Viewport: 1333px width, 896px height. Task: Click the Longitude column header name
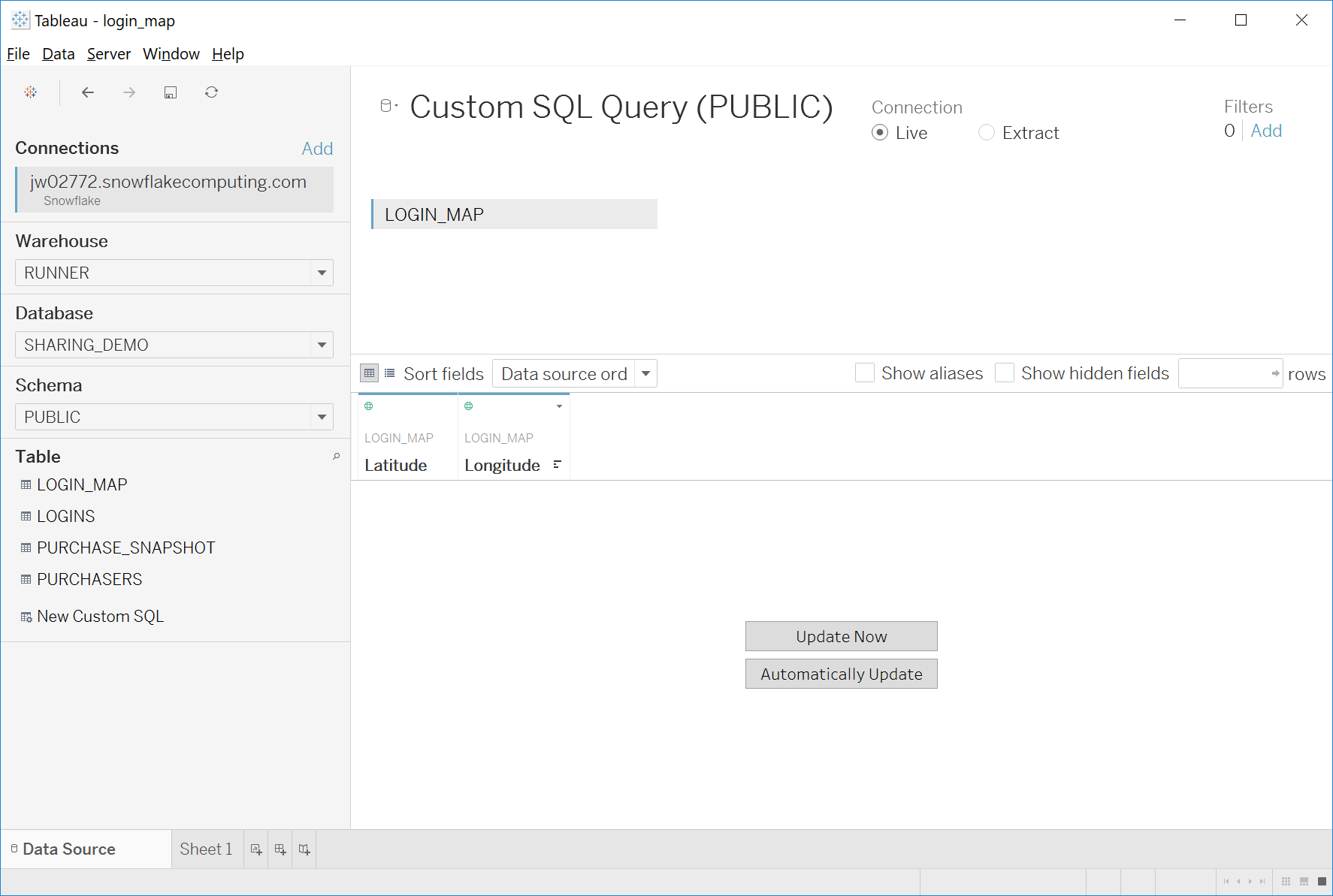(502, 466)
